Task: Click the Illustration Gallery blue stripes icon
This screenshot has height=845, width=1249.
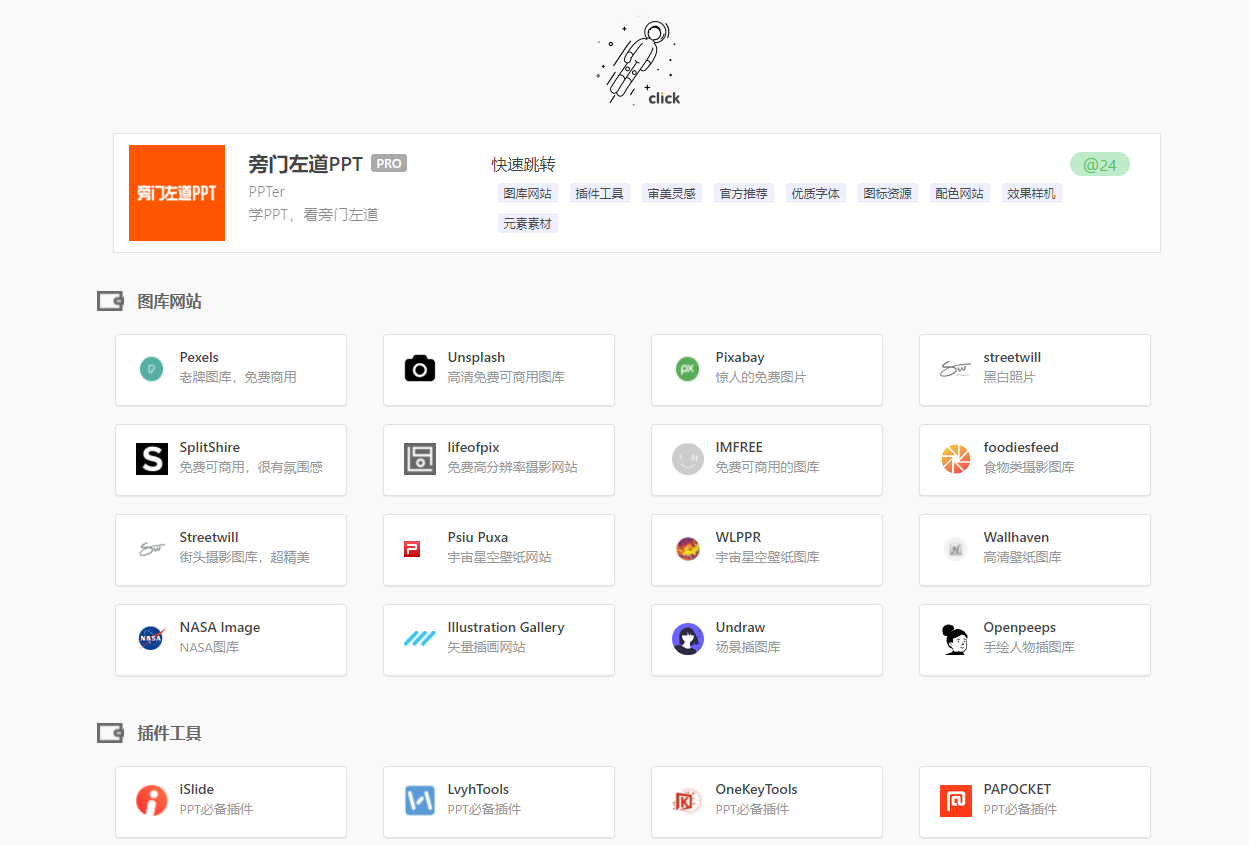Action: point(420,638)
